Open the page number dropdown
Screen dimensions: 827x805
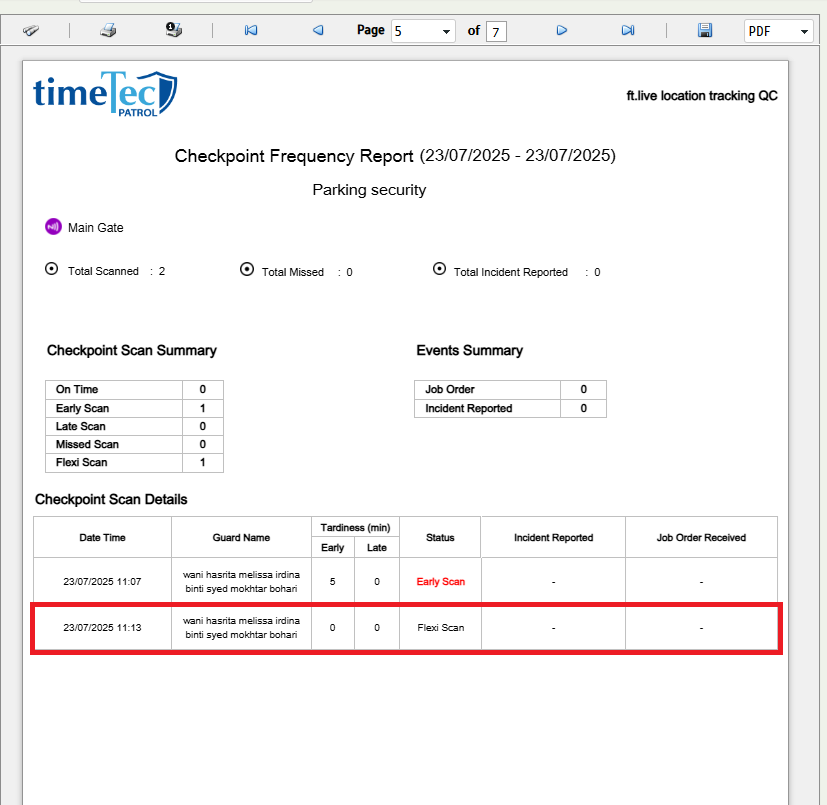click(x=423, y=31)
